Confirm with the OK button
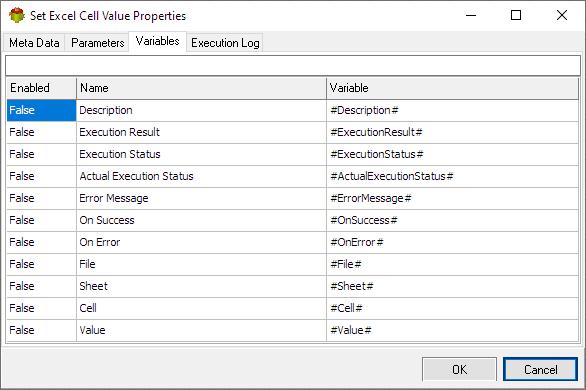586x390 pixels. tap(459, 369)
